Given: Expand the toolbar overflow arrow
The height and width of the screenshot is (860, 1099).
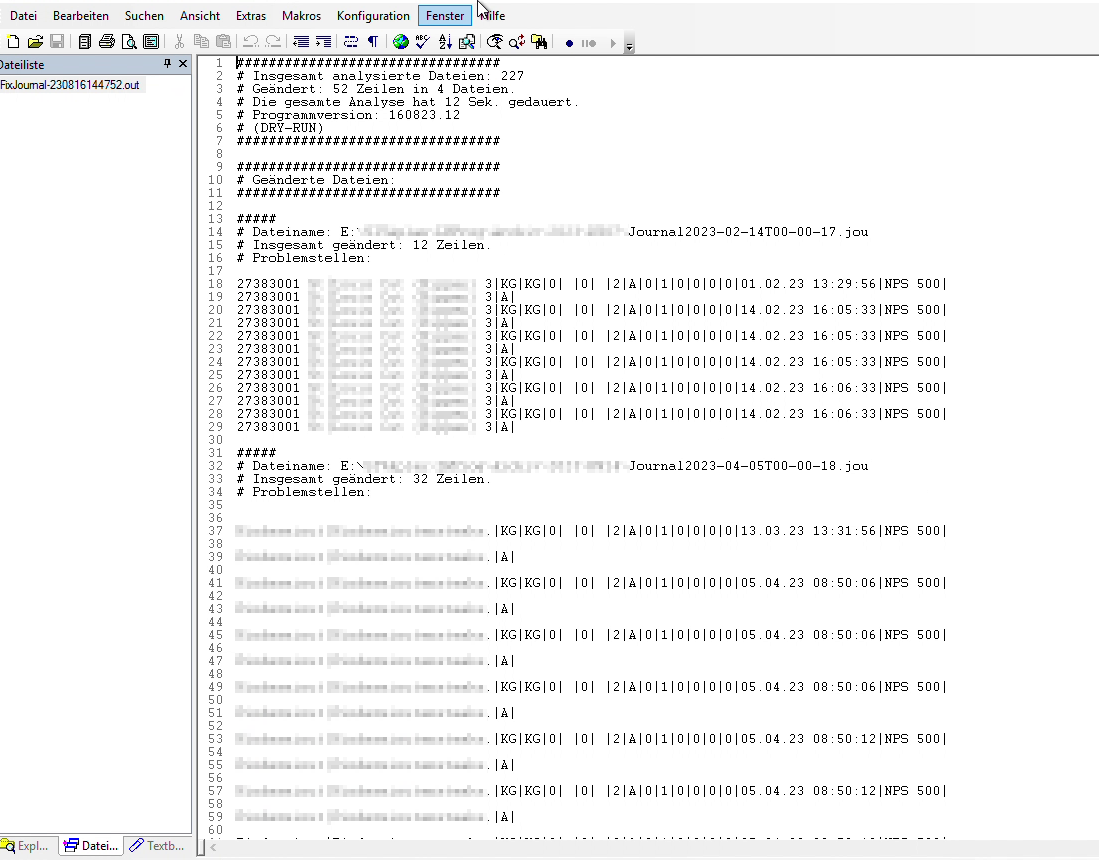Looking at the screenshot, I should [629, 45].
